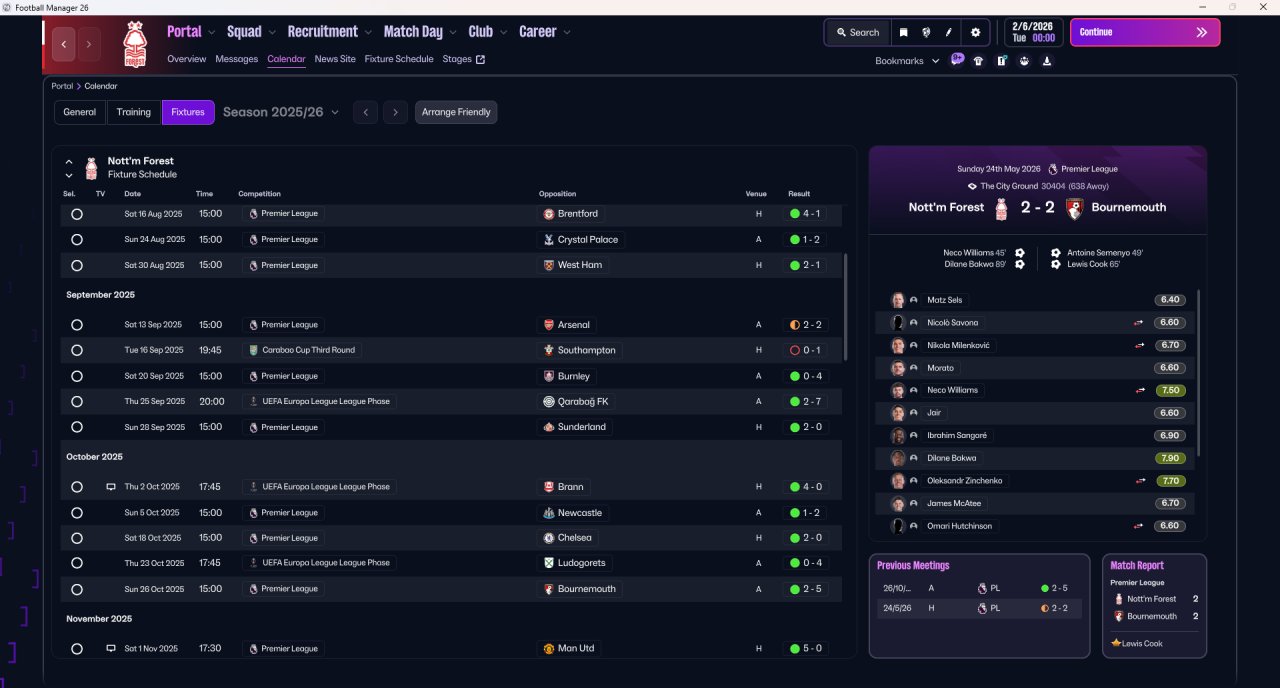Click Matz Sels player face thumbnail
This screenshot has height=688, width=1280.
[x=898, y=300]
